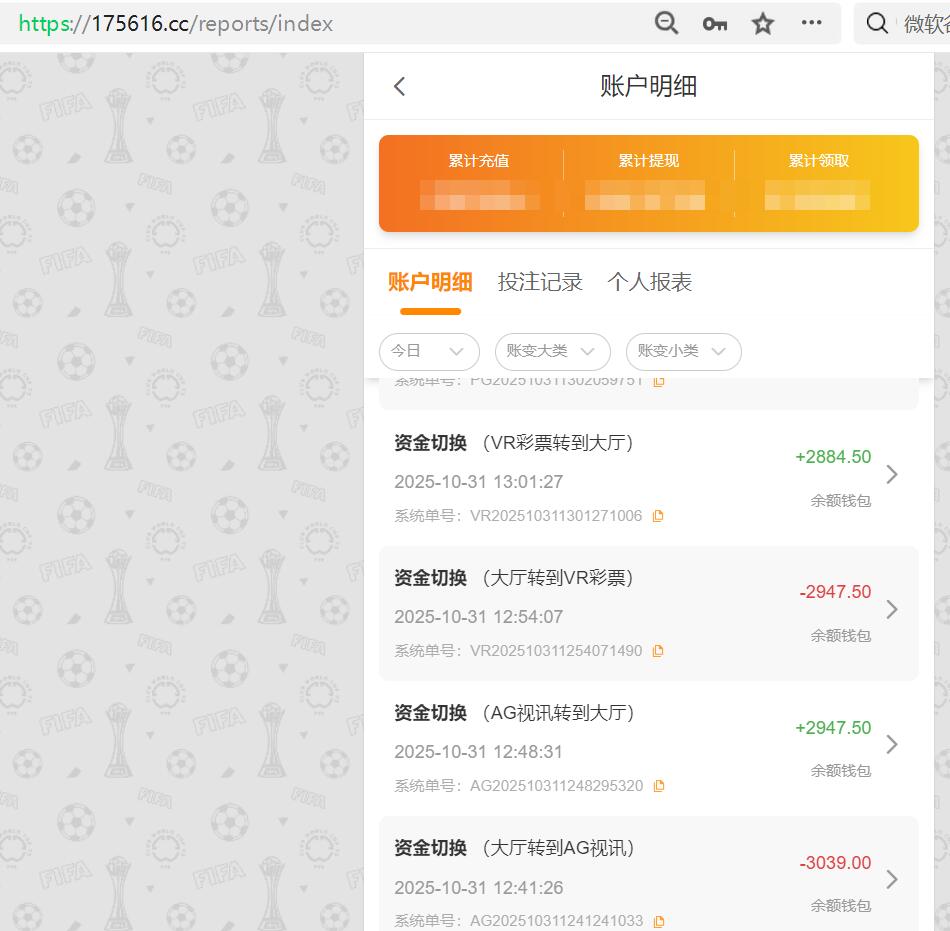Expand the VR彩票转到大厅 transaction record
The image size is (950, 931).
893,474
